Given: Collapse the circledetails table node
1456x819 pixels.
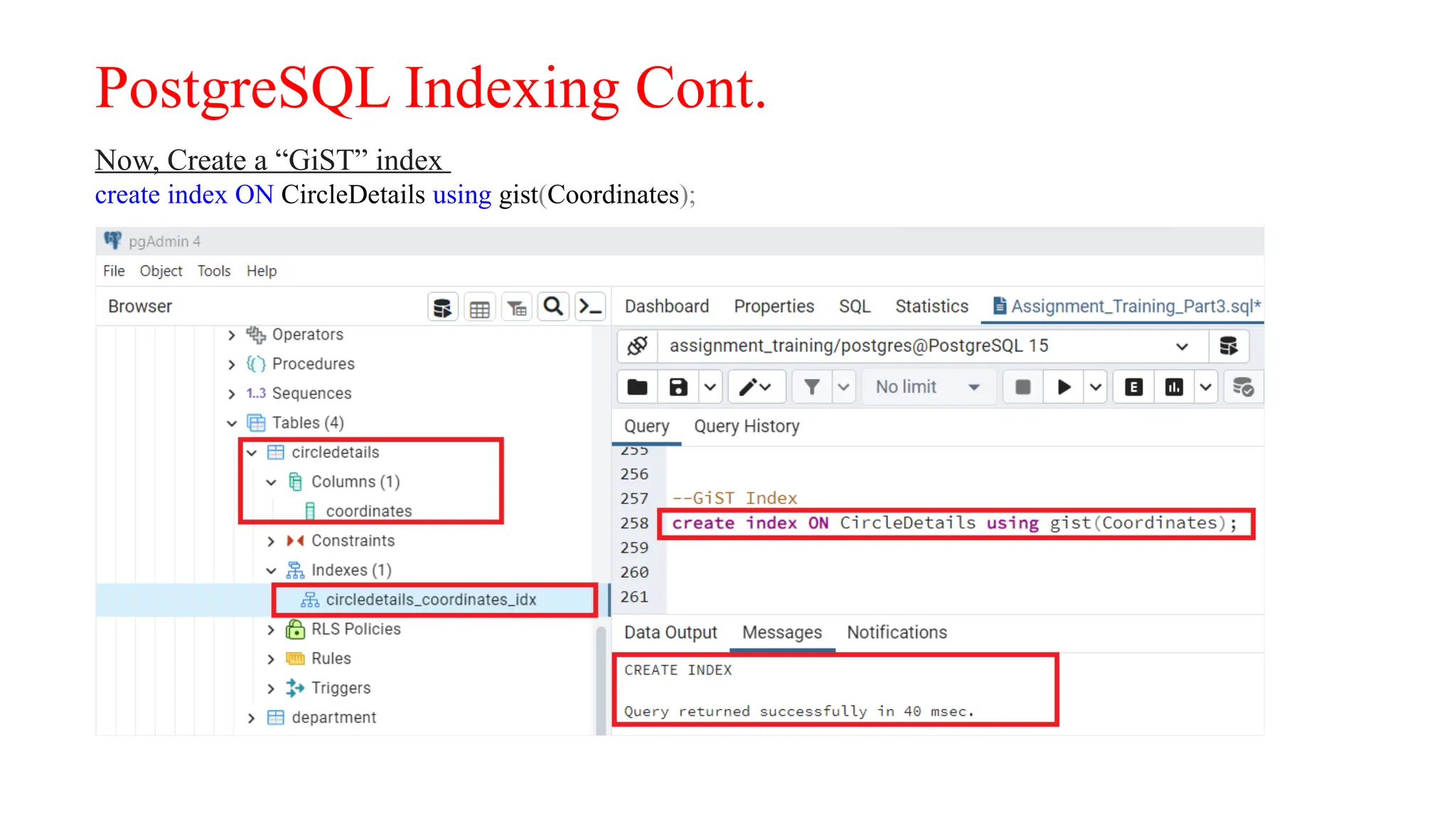Looking at the screenshot, I should (x=251, y=453).
